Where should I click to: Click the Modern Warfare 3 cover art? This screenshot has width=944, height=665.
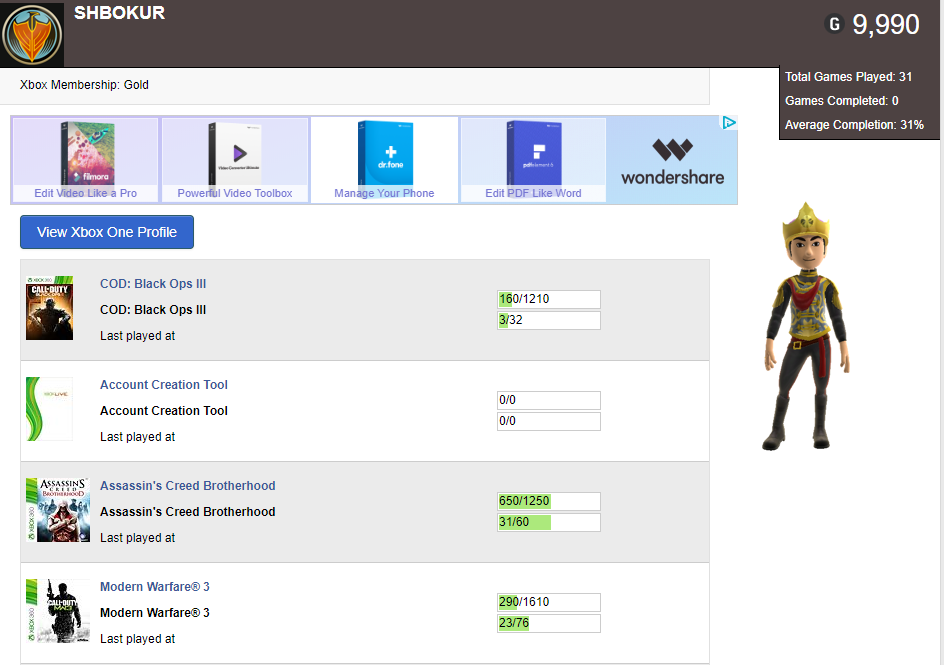(58, 611)
